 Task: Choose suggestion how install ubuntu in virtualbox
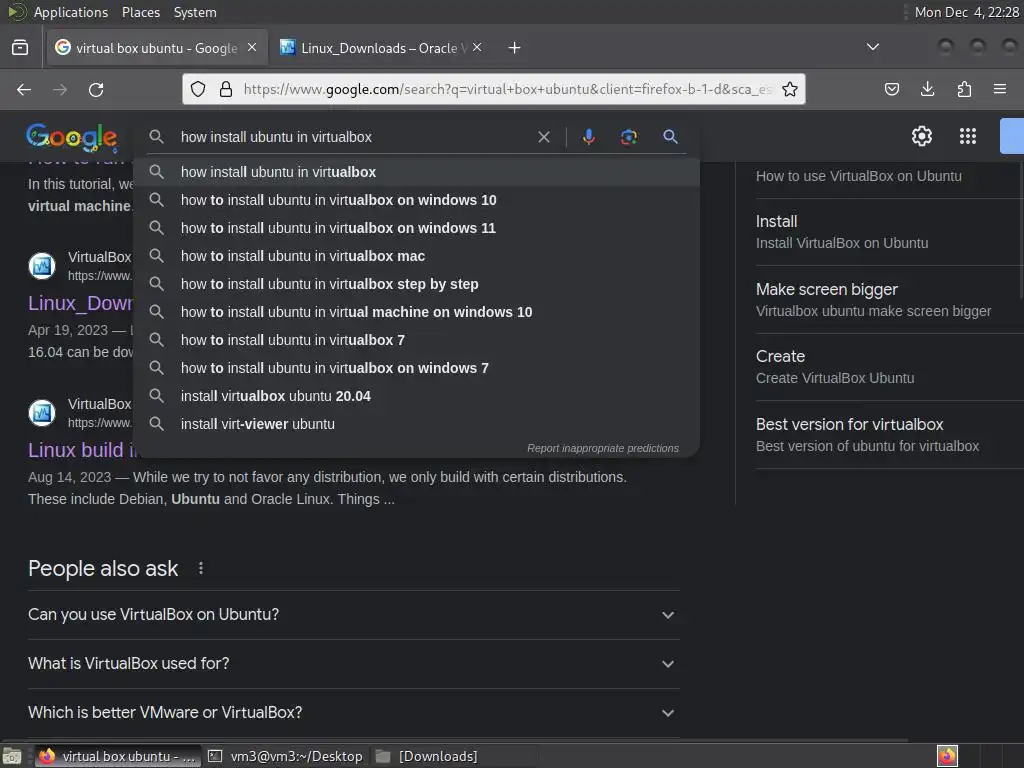[416, 172]
